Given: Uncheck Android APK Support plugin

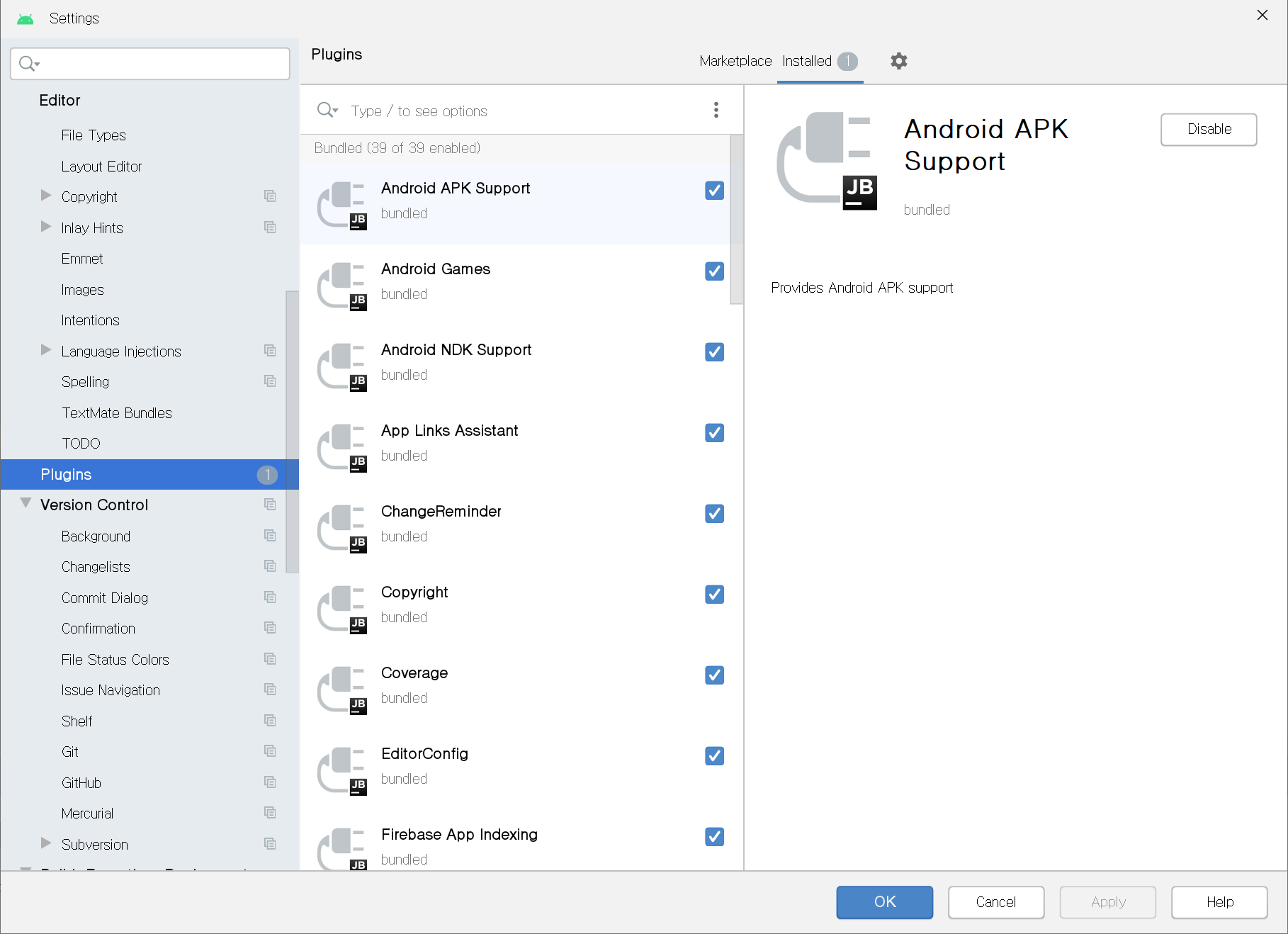Looking at the screenshot, I should [714, 190].
